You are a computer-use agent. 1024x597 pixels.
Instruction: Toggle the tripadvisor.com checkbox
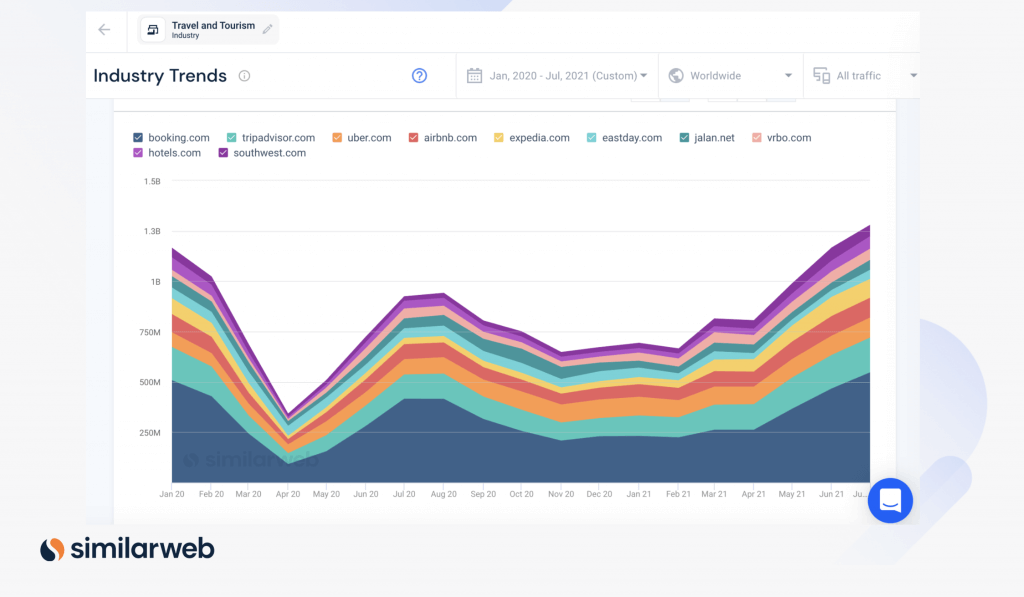coord(231,138)
